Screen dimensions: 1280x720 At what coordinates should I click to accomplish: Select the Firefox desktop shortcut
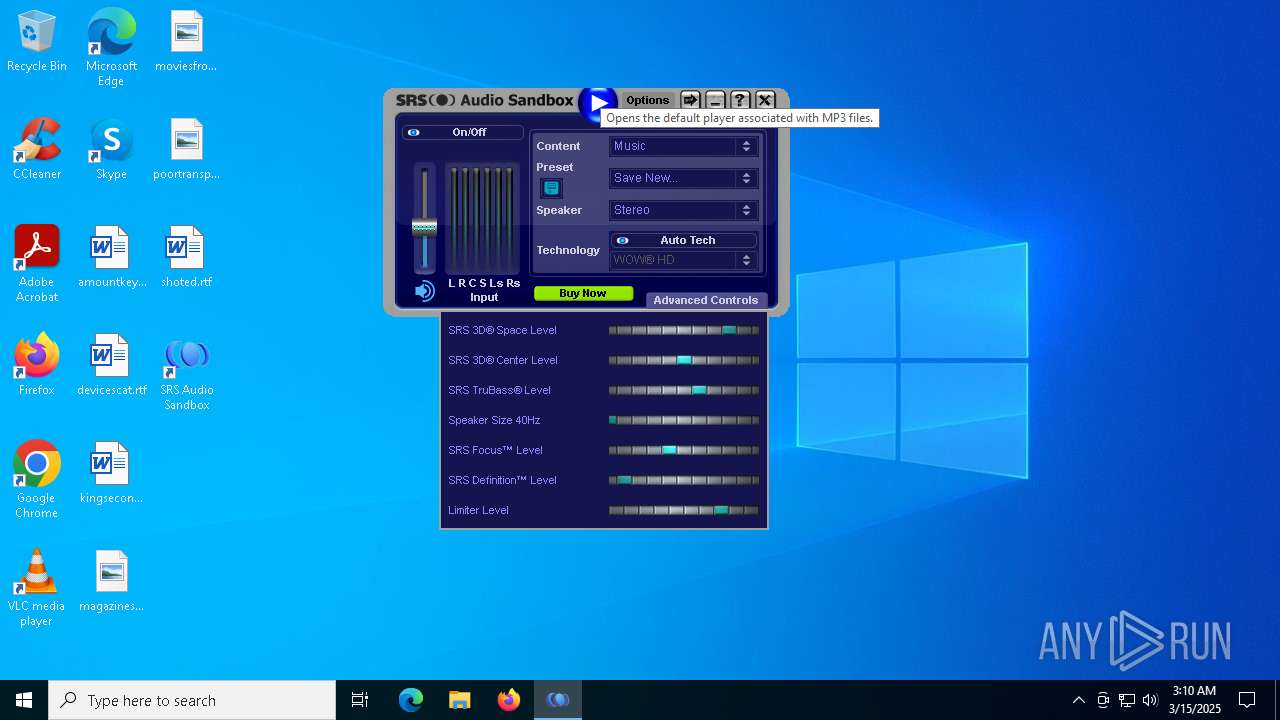tap(37, 366)
